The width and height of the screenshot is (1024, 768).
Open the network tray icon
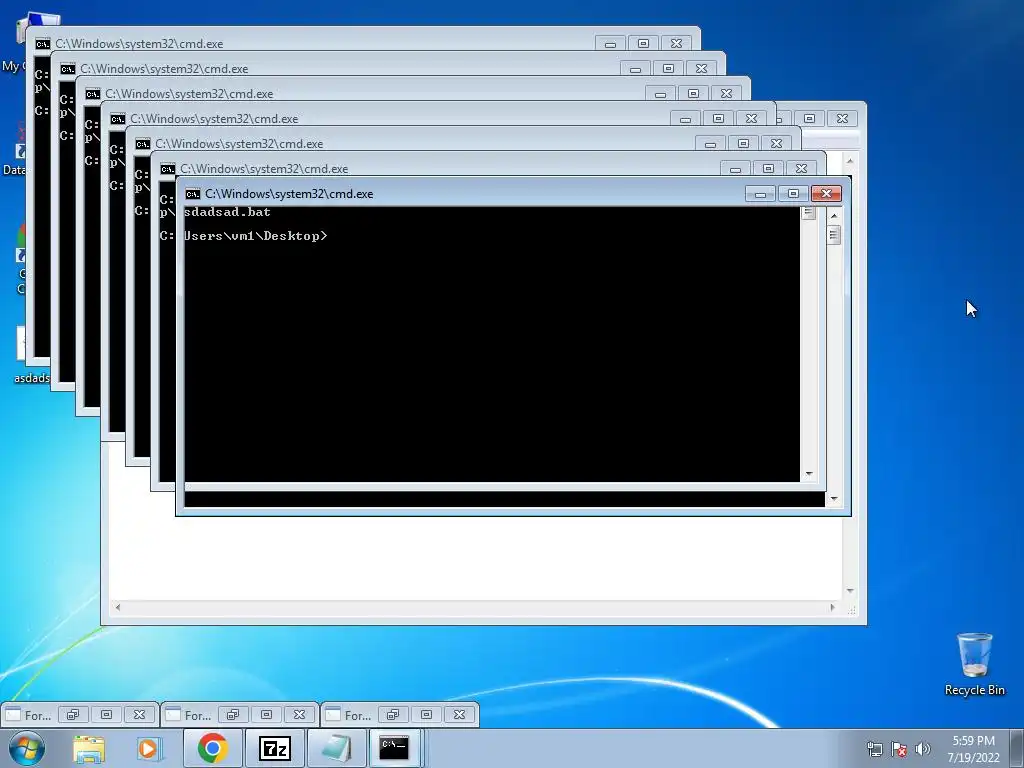coord(874,749)
